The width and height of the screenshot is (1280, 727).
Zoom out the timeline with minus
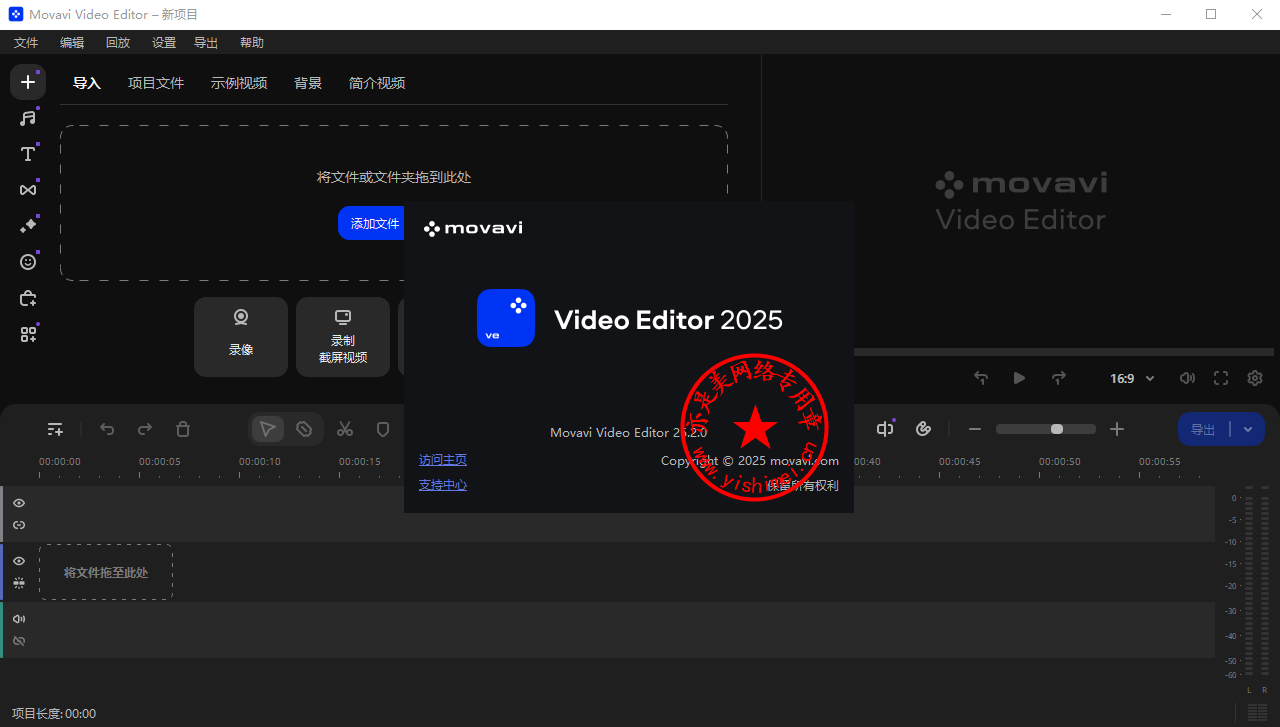click(975, 429)
